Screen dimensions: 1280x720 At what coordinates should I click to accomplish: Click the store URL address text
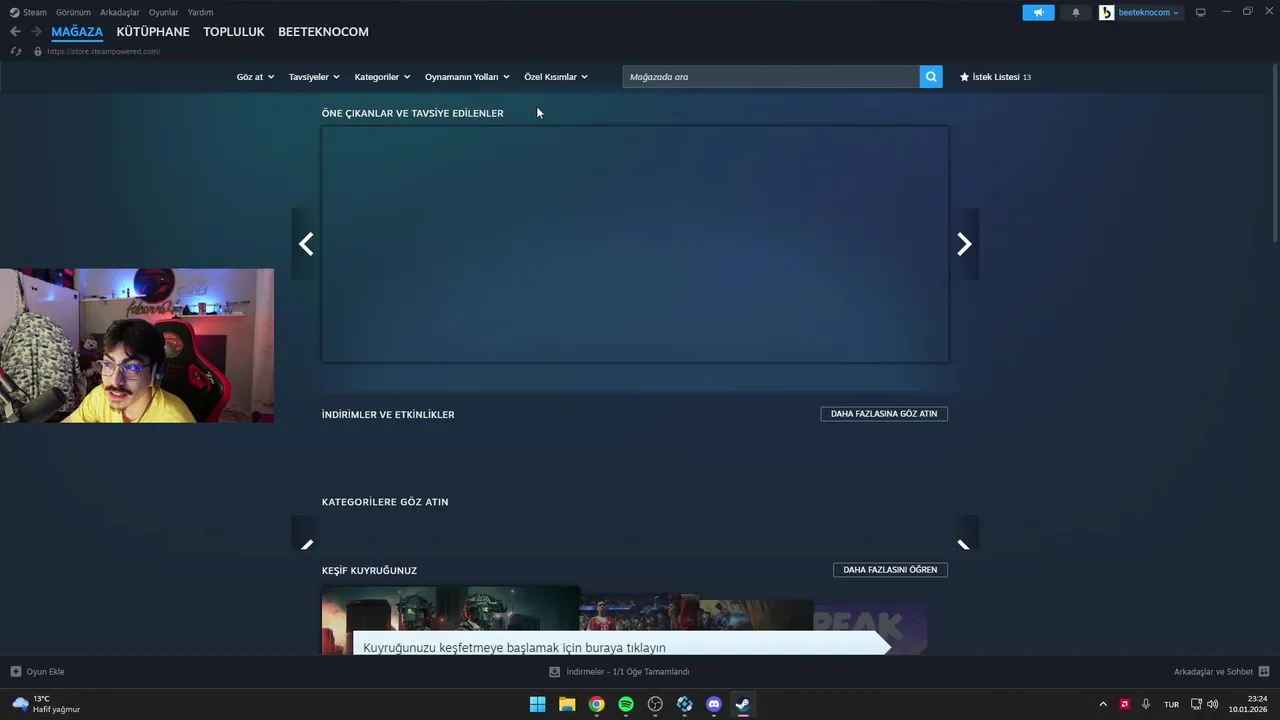103,51
